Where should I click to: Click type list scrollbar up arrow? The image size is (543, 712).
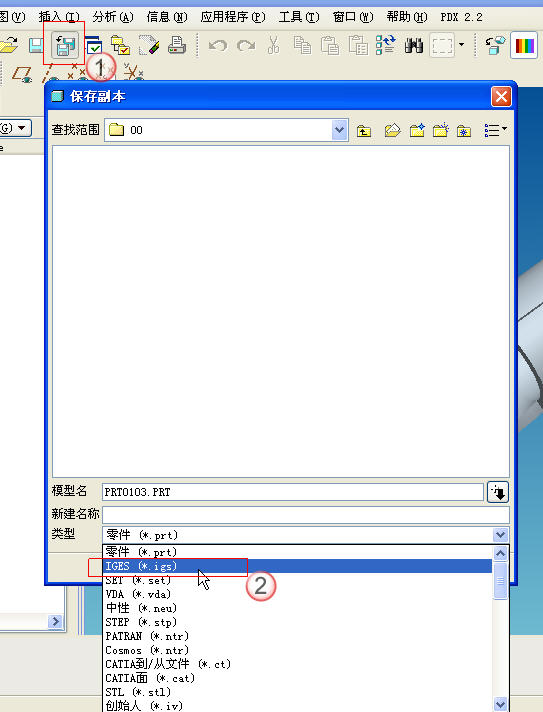click(500, 553)
